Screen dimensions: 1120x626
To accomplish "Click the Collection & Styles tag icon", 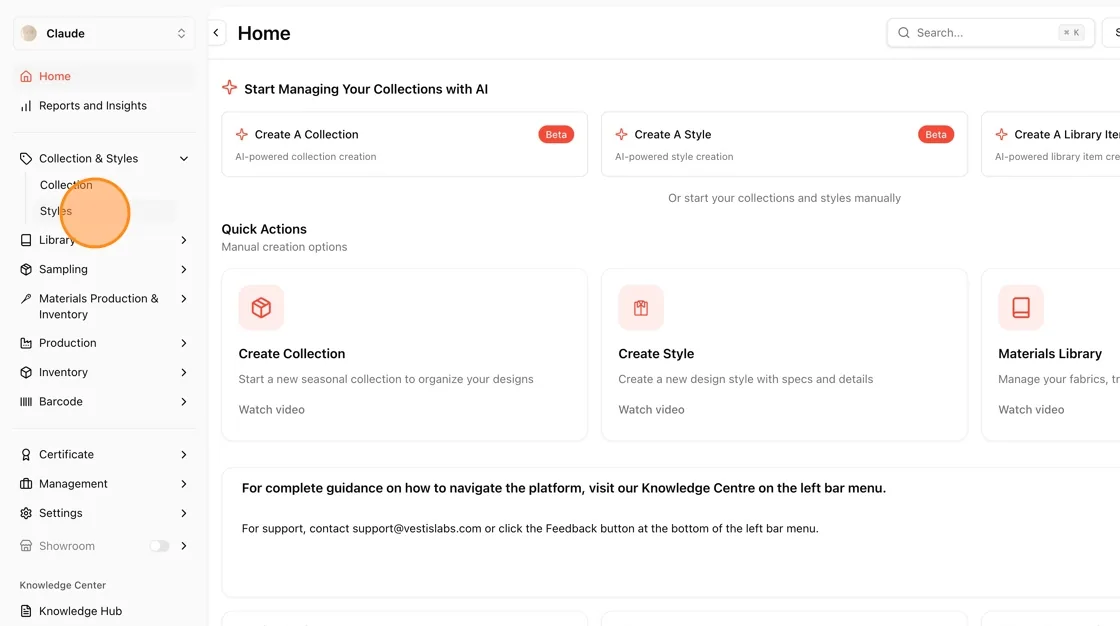I will (x=26, y=159).
